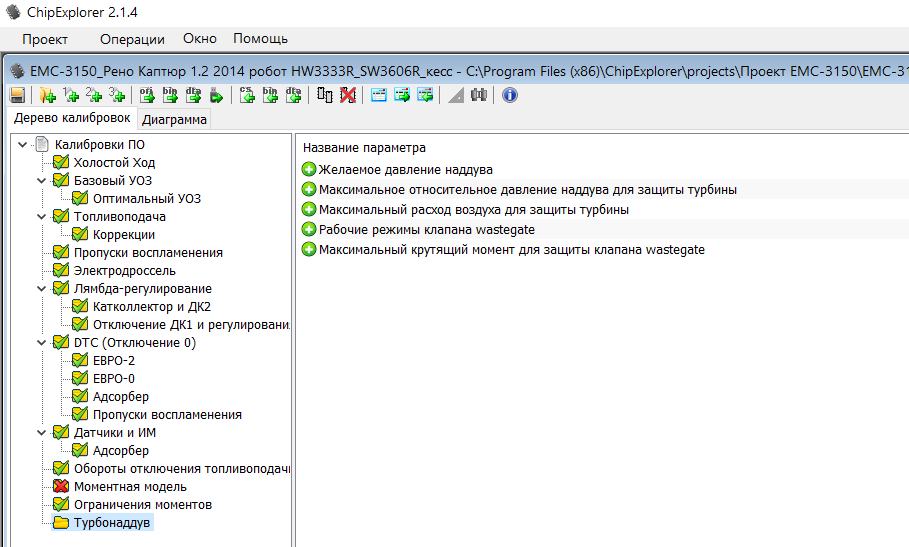Toggle the Моментная модель red X checkbox
Screen dimensions: 909x547
pos(61,487)
